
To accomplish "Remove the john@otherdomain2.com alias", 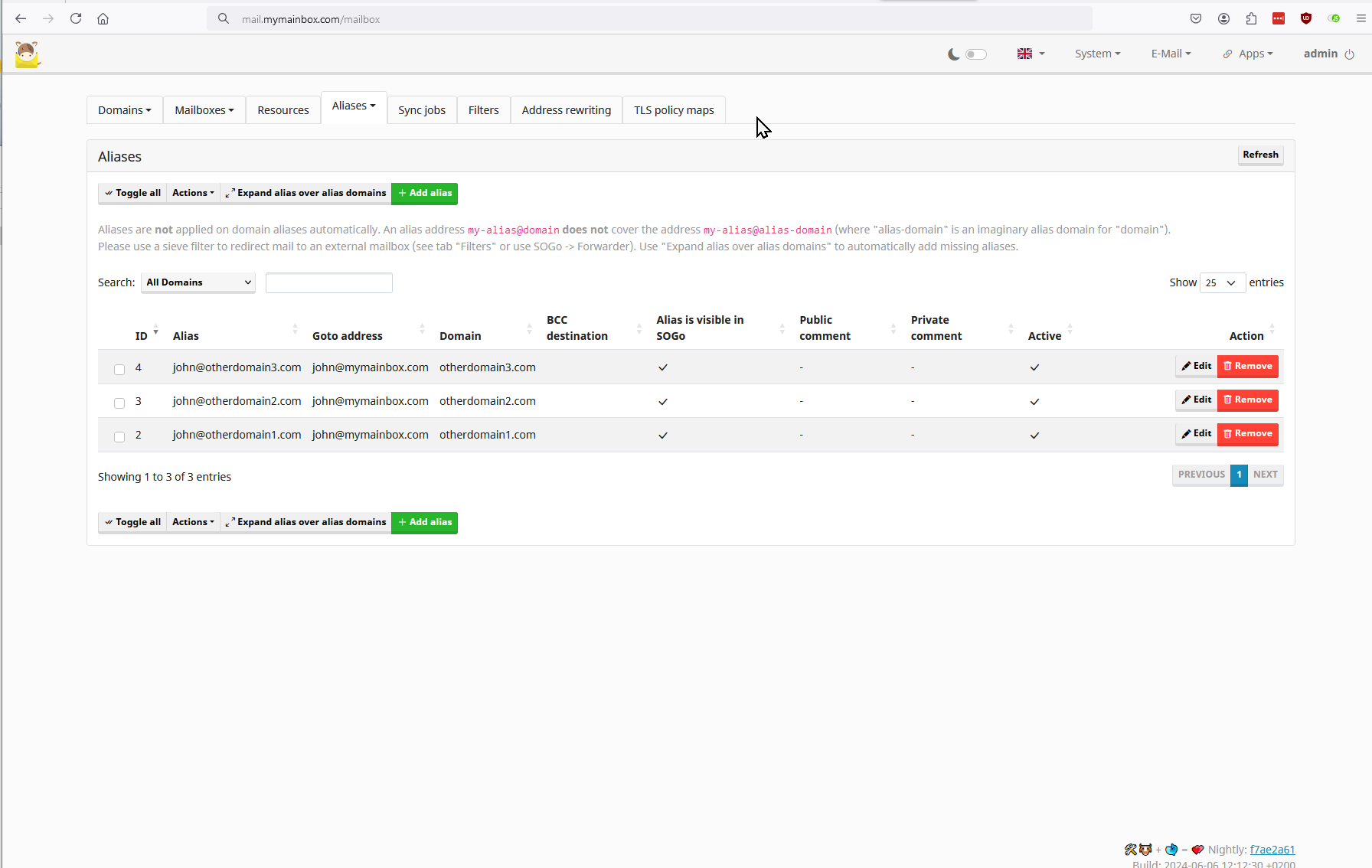I will (1248, 400).
